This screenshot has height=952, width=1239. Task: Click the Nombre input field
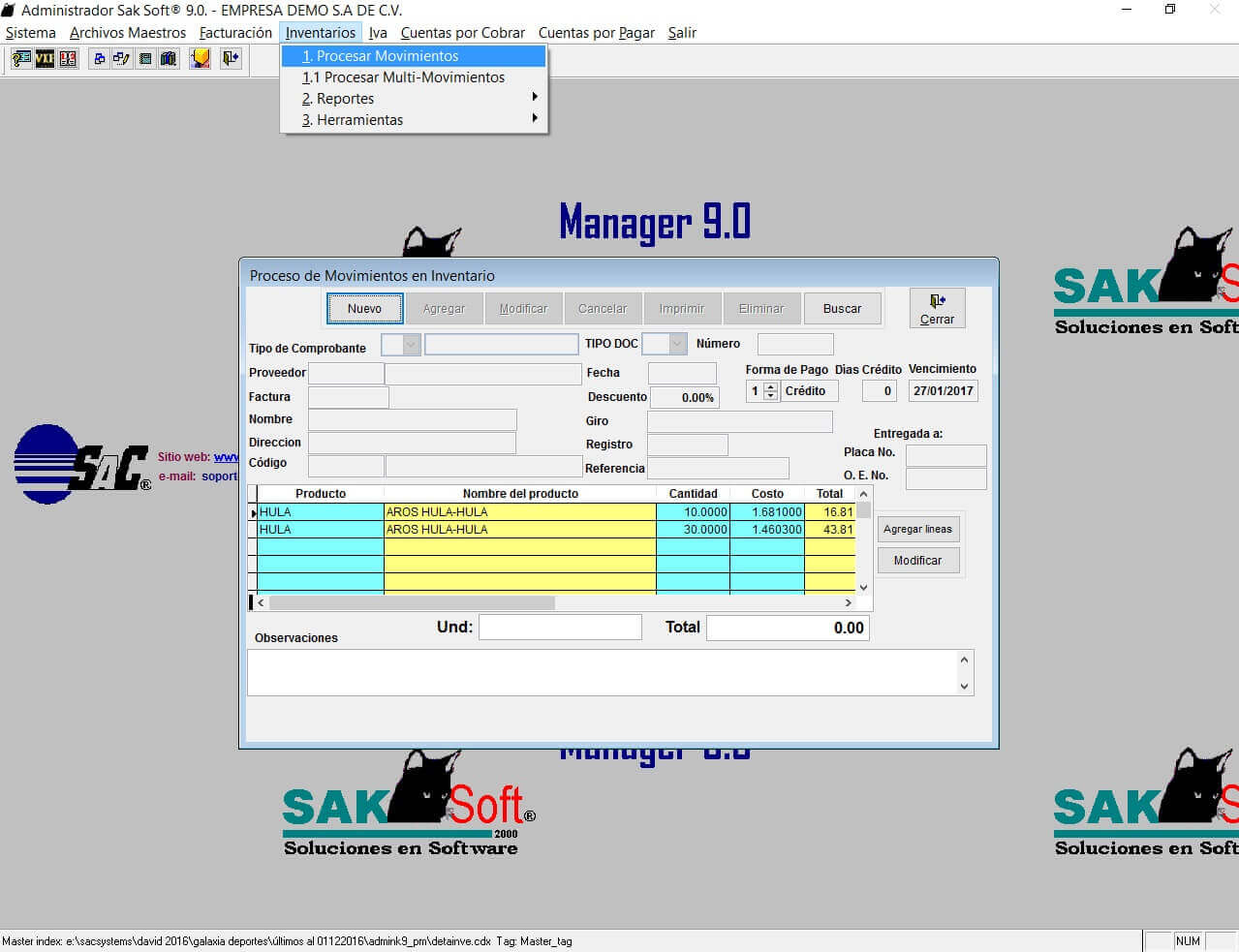pyautogui.click(x=413, y=419)
